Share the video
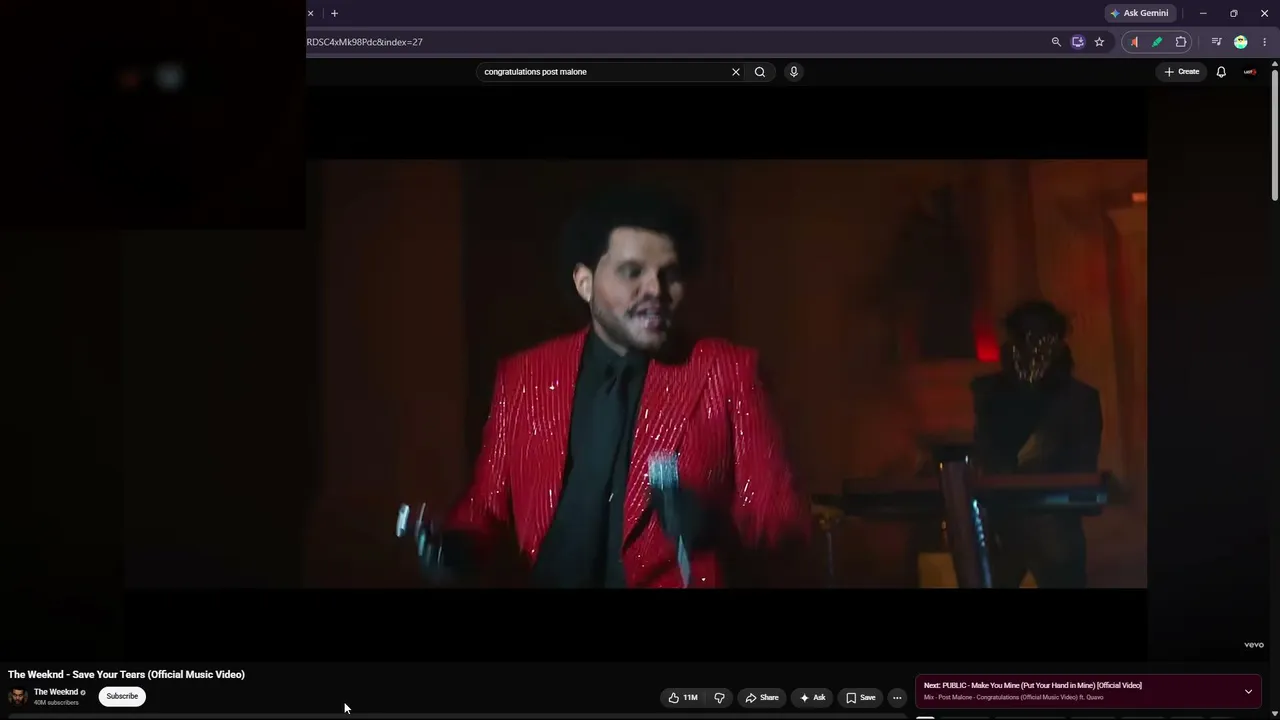This screenshot has width=1280, height=720. pyautogui.click(x=762, y=698)
